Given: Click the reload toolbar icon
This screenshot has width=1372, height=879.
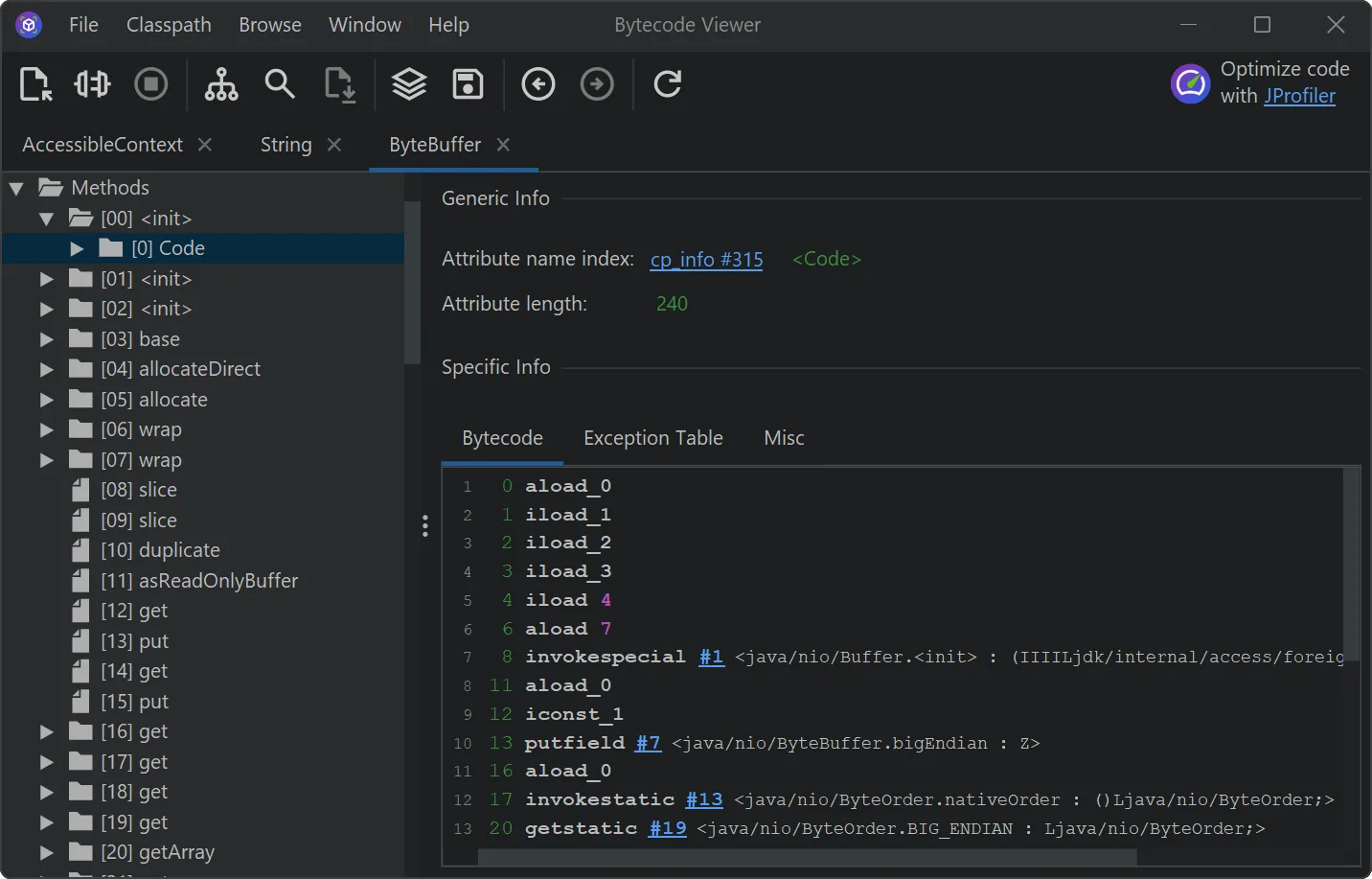Looking at the screenshot, I should [x=668, y=84].
